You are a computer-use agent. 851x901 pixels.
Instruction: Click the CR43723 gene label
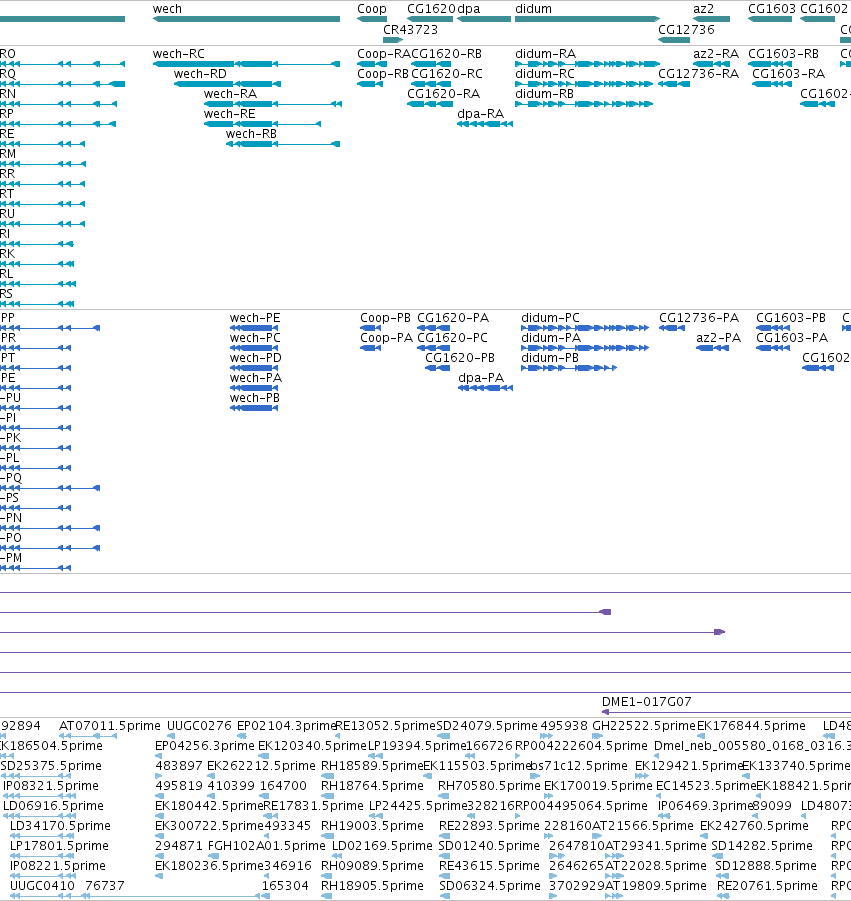tap(410, 29)
